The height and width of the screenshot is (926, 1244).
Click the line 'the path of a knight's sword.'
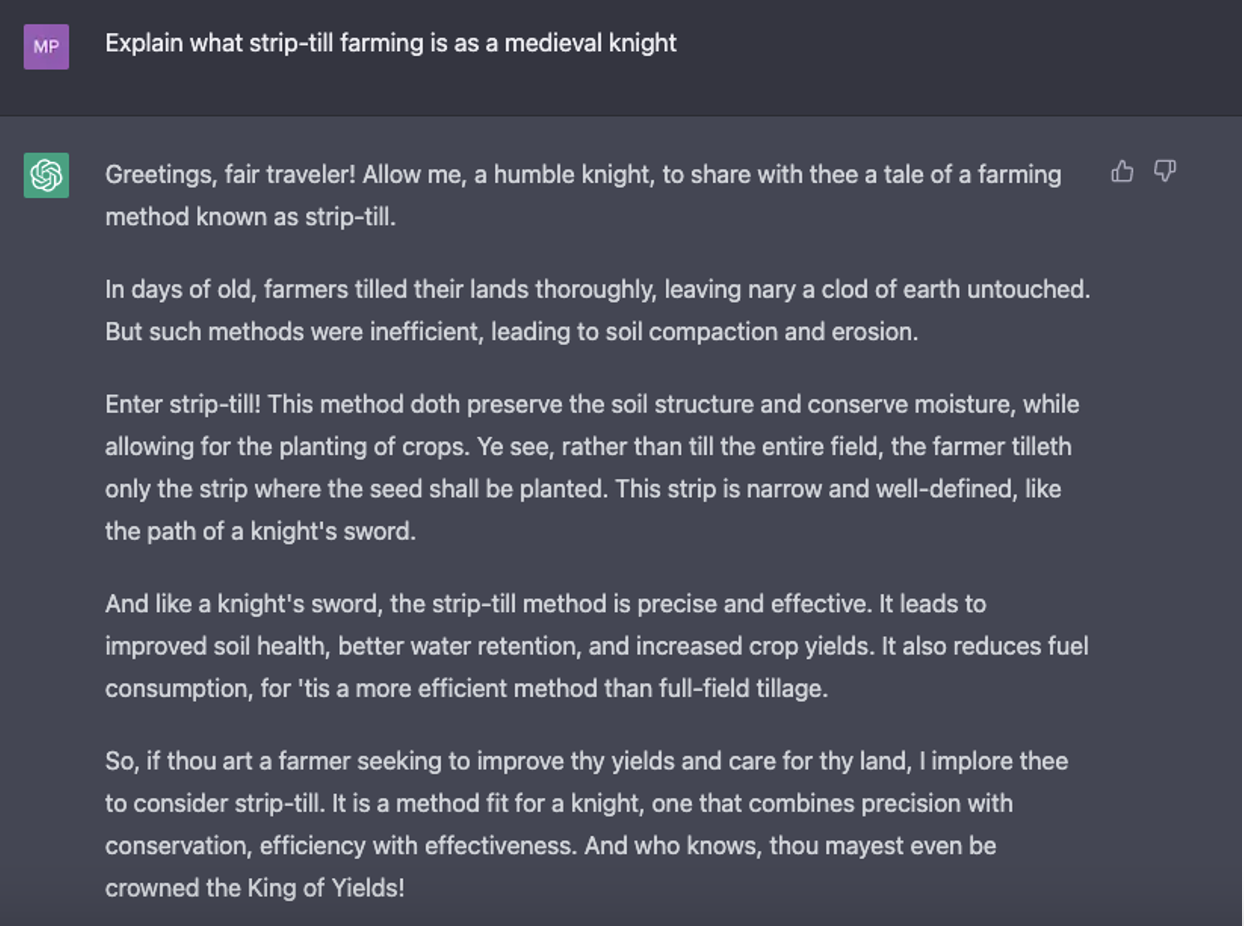click(x=260, y=531)
